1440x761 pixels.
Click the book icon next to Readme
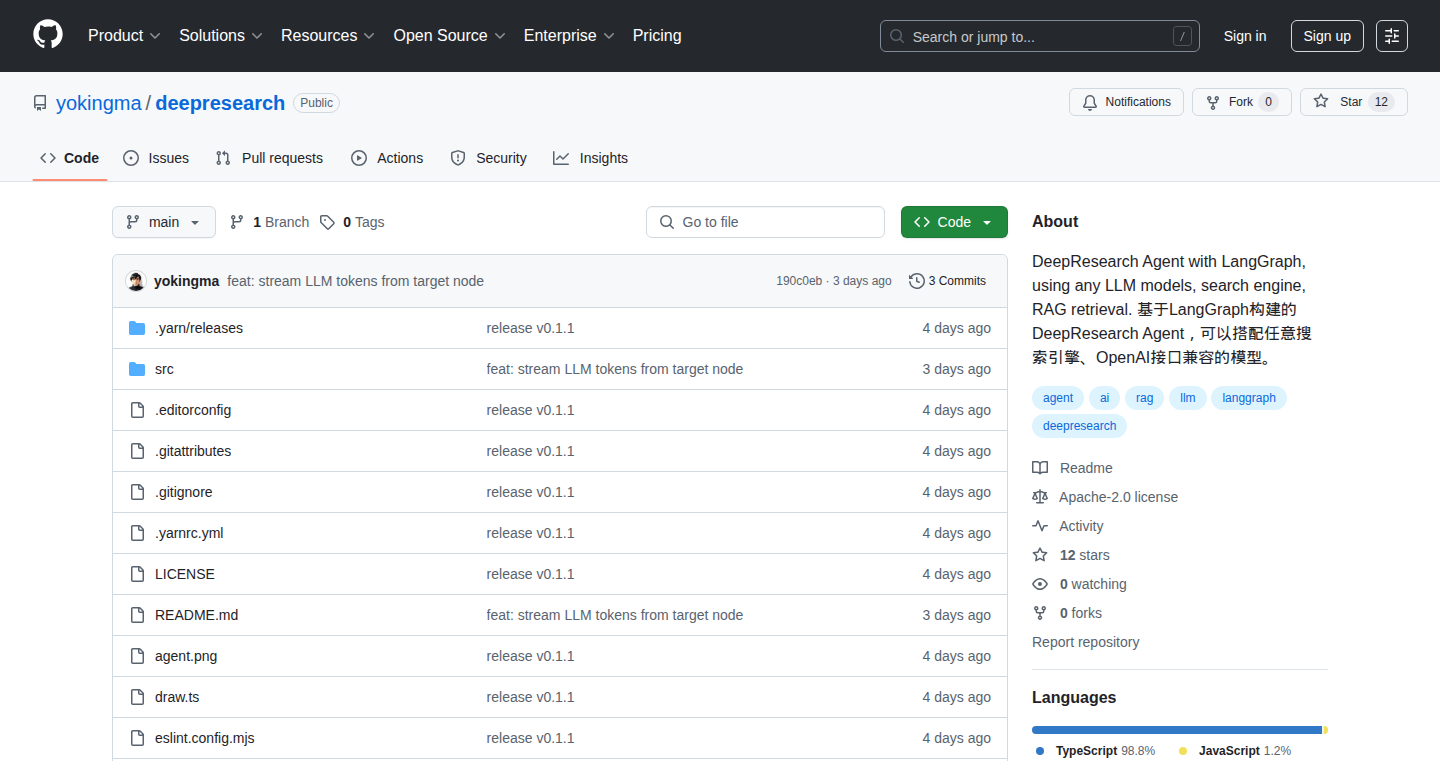click(x=1040, y=468)
